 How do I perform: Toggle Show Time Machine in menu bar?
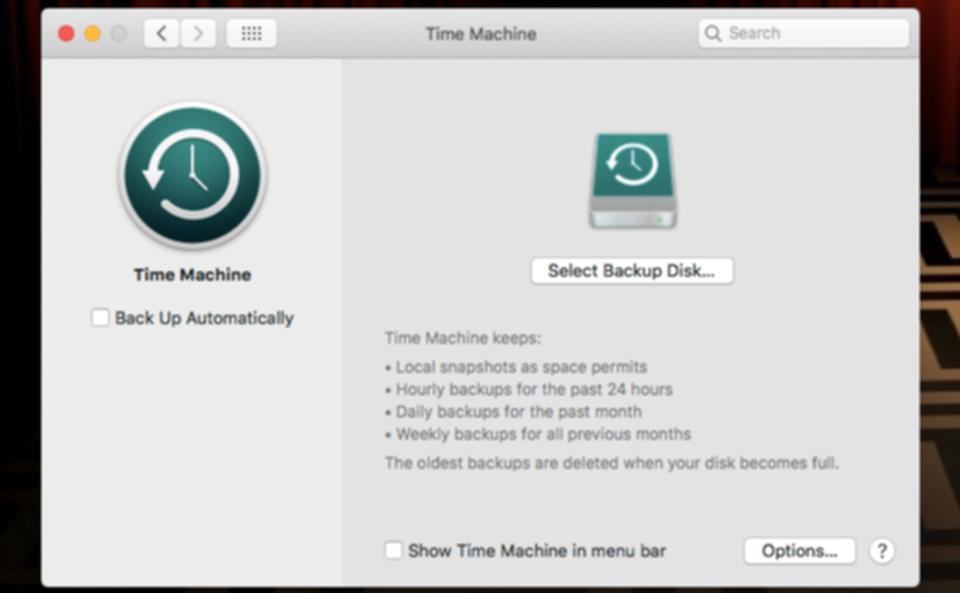click(393, 550)
